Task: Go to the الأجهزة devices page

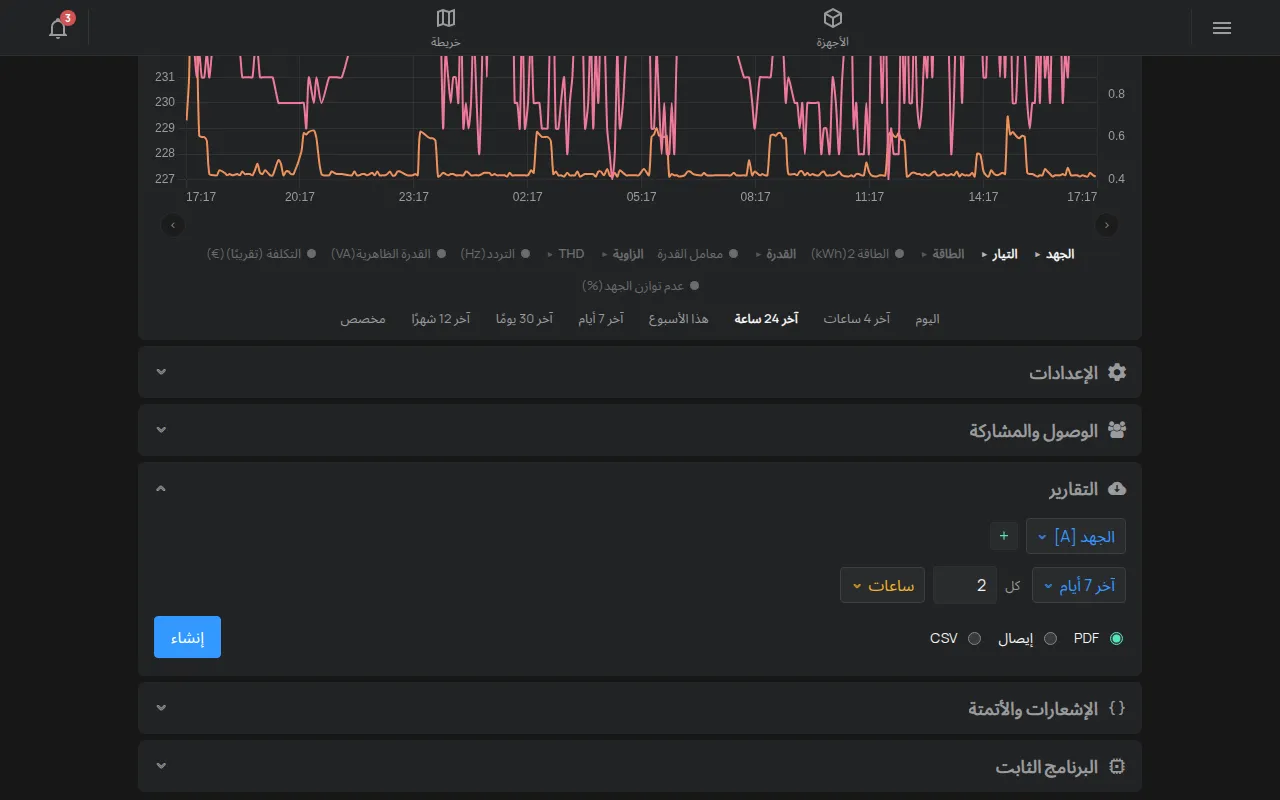Action: click(x=832, y=28)
